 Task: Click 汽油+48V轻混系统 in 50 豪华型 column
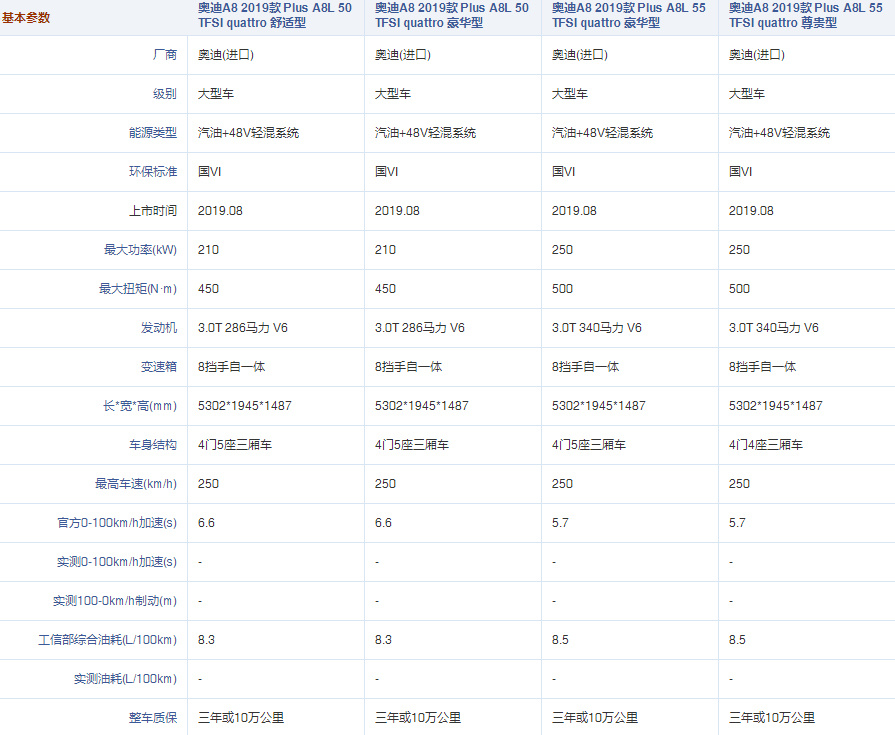click(425, 133)
